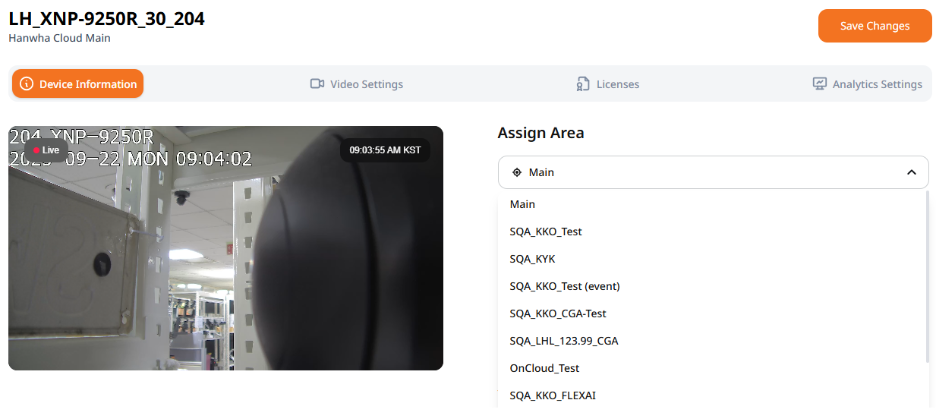Open the Assign Area Main combo box
Image resolution: width=936 pixels, height=408 pixels.
712,172
